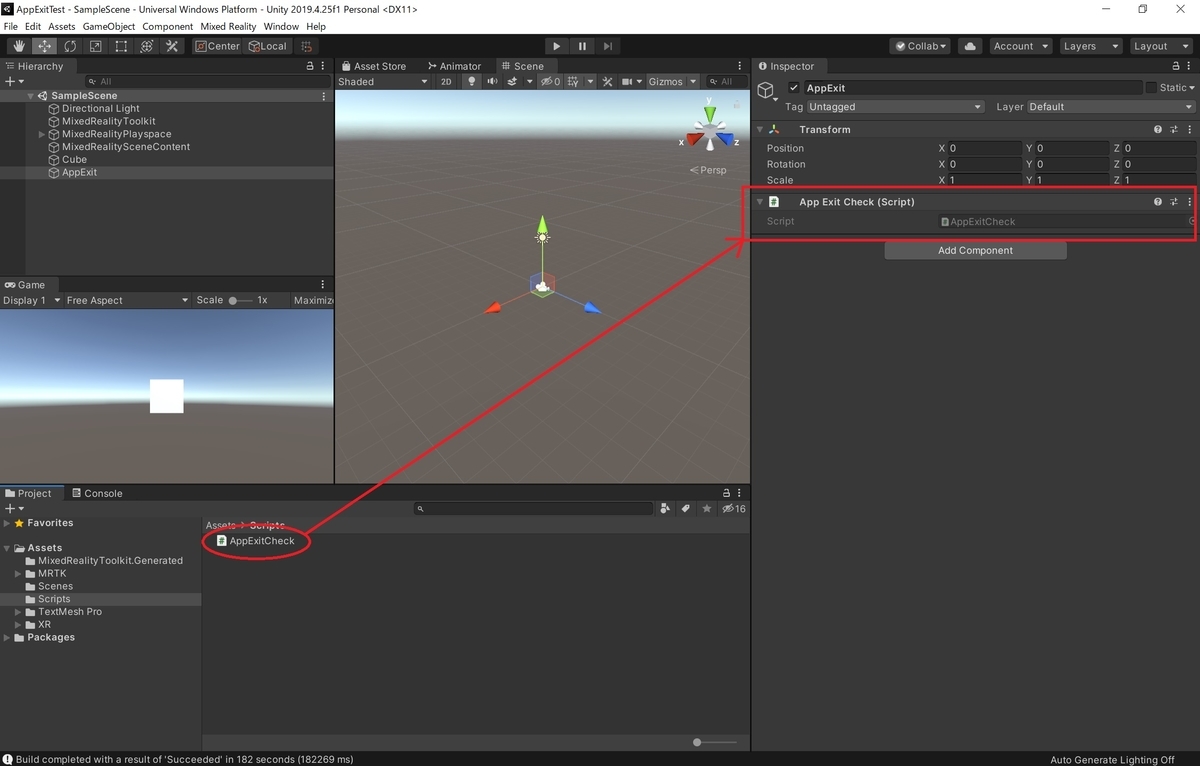Toggle Local handle rotation
This screenshot has width=1200, height=766.
pos(267,46)
